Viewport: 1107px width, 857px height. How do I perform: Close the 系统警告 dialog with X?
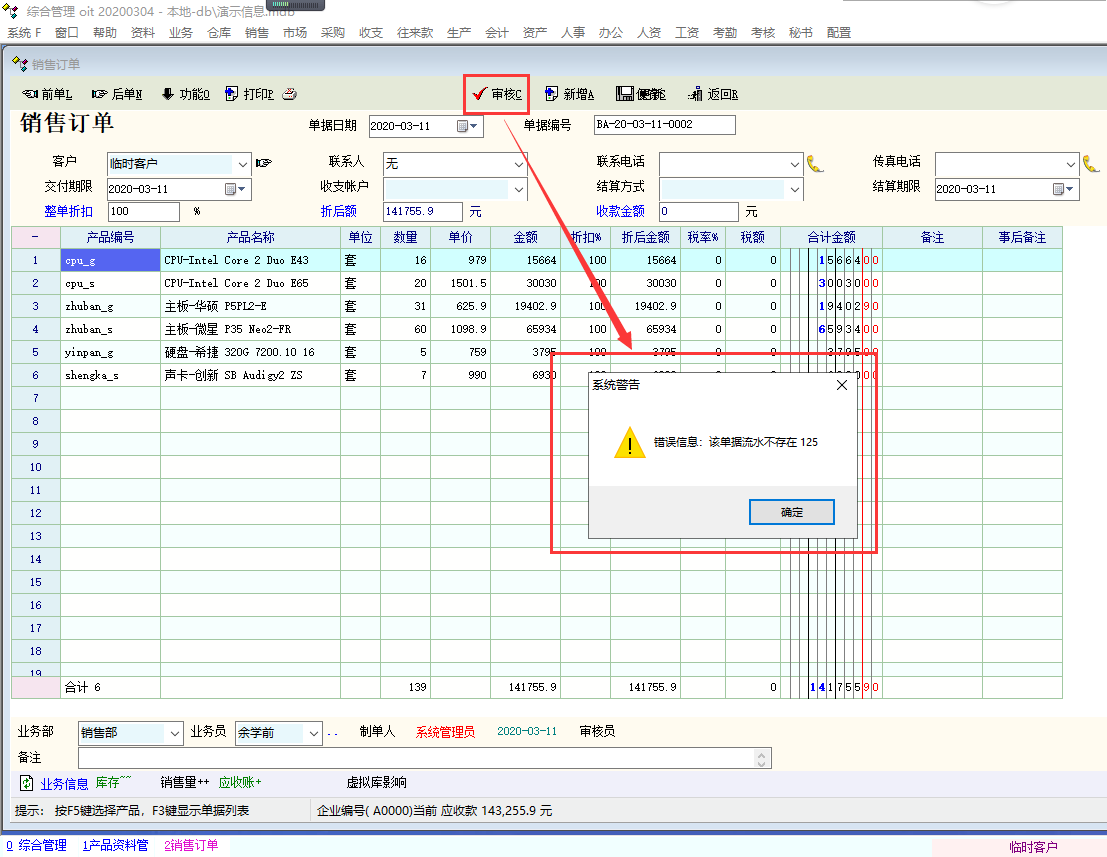[841, 385]
